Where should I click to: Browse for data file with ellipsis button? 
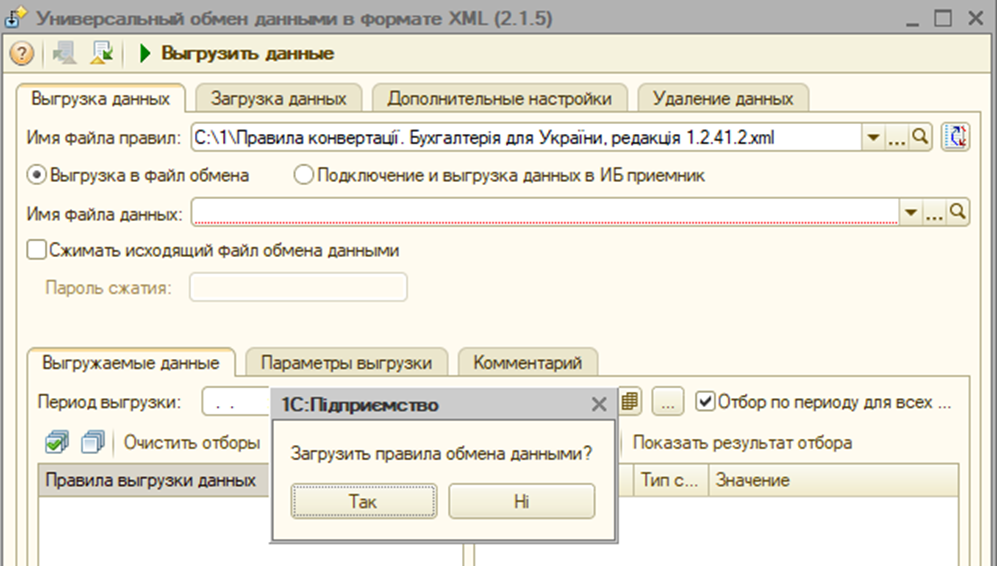coord(934,212)
